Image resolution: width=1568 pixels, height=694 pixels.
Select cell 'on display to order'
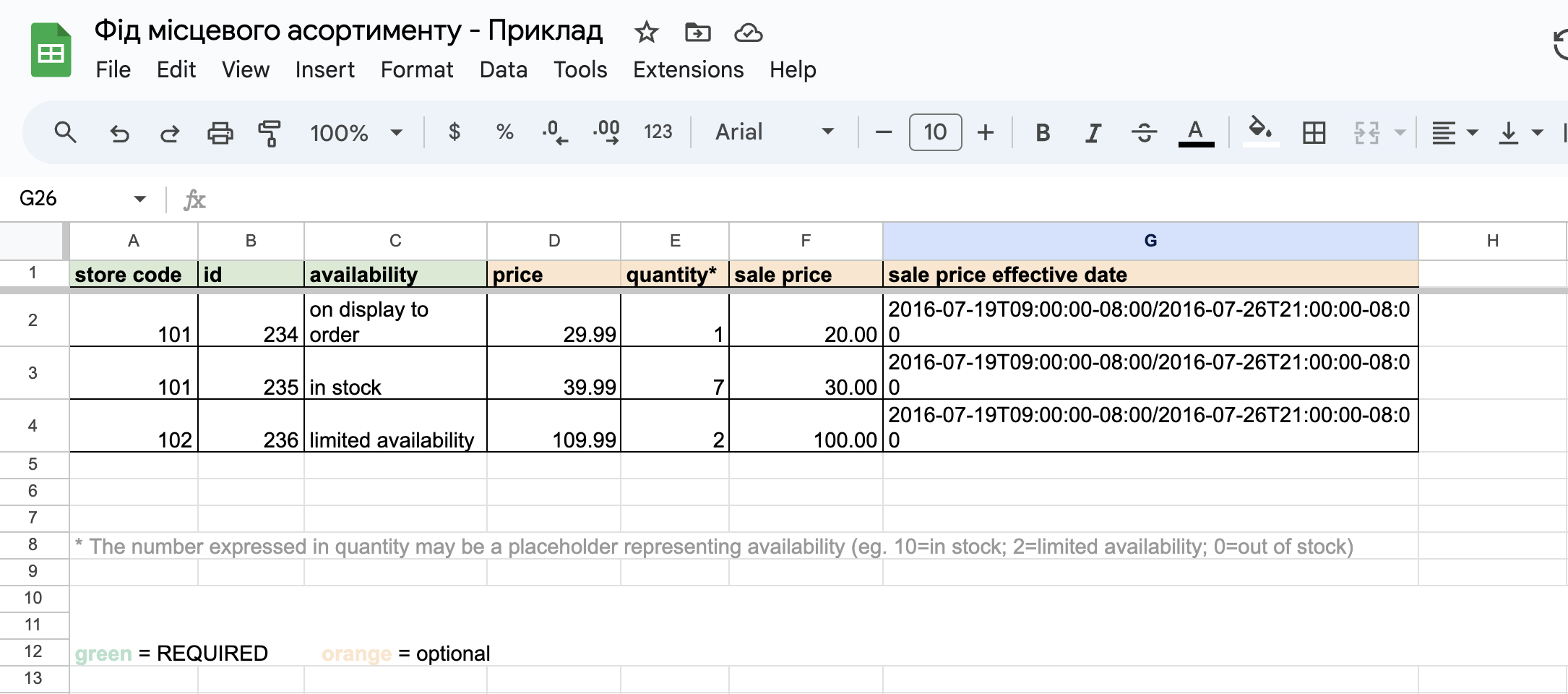tap(395, 320)
